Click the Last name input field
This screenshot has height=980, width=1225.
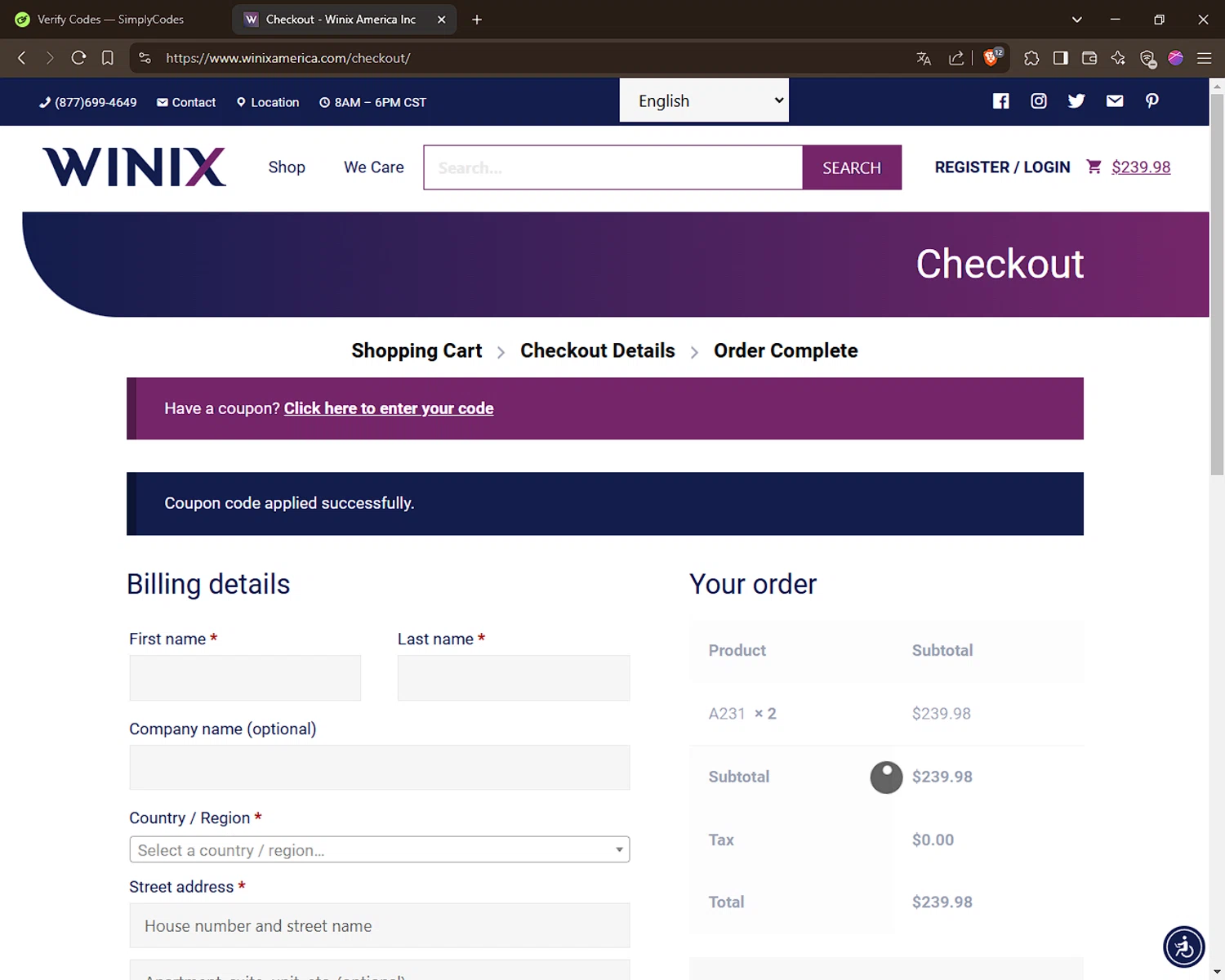pyautogui.click(x=514, y=678)
